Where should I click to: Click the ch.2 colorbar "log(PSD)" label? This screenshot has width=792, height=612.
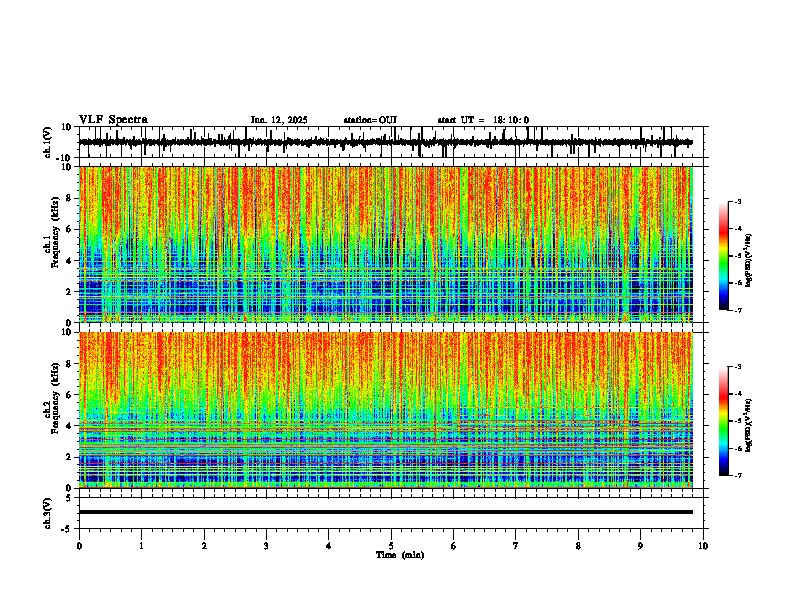click(x=748, y=425)
